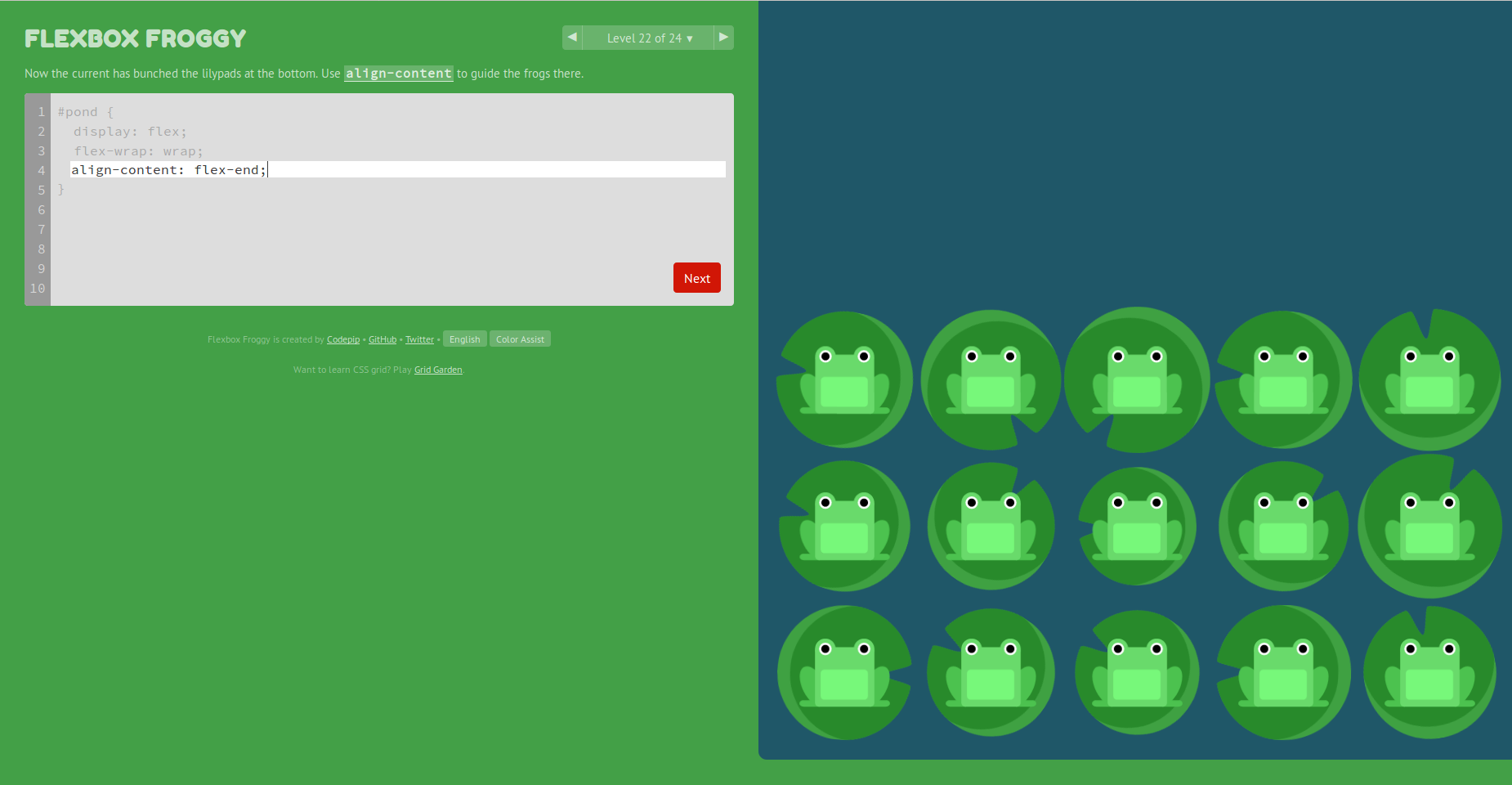This screenshot has width=1512, height=785.
Task: Click the fourth frog in the bottom row
Action: point(1283,674)
